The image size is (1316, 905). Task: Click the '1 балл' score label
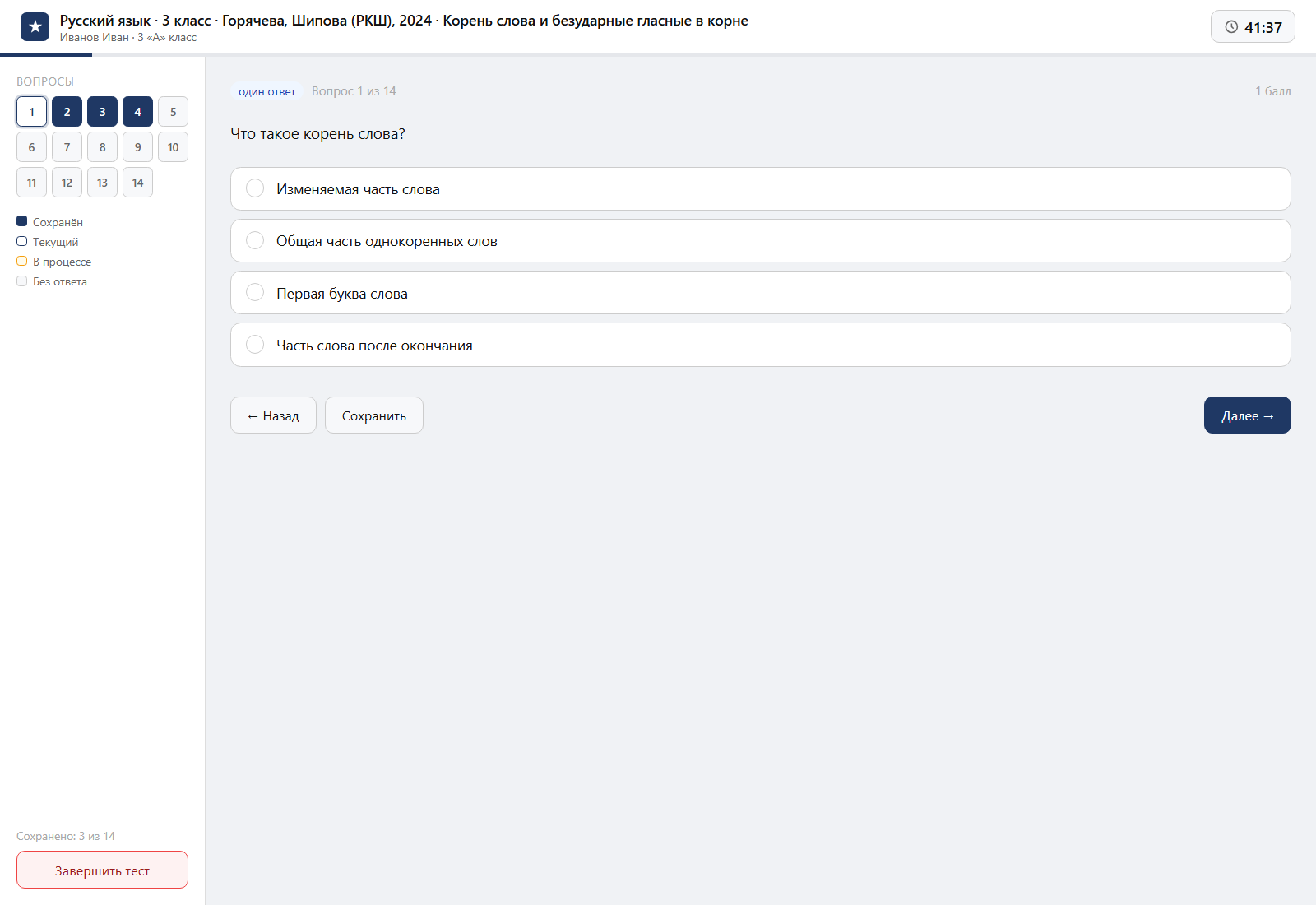(1273, 91)
